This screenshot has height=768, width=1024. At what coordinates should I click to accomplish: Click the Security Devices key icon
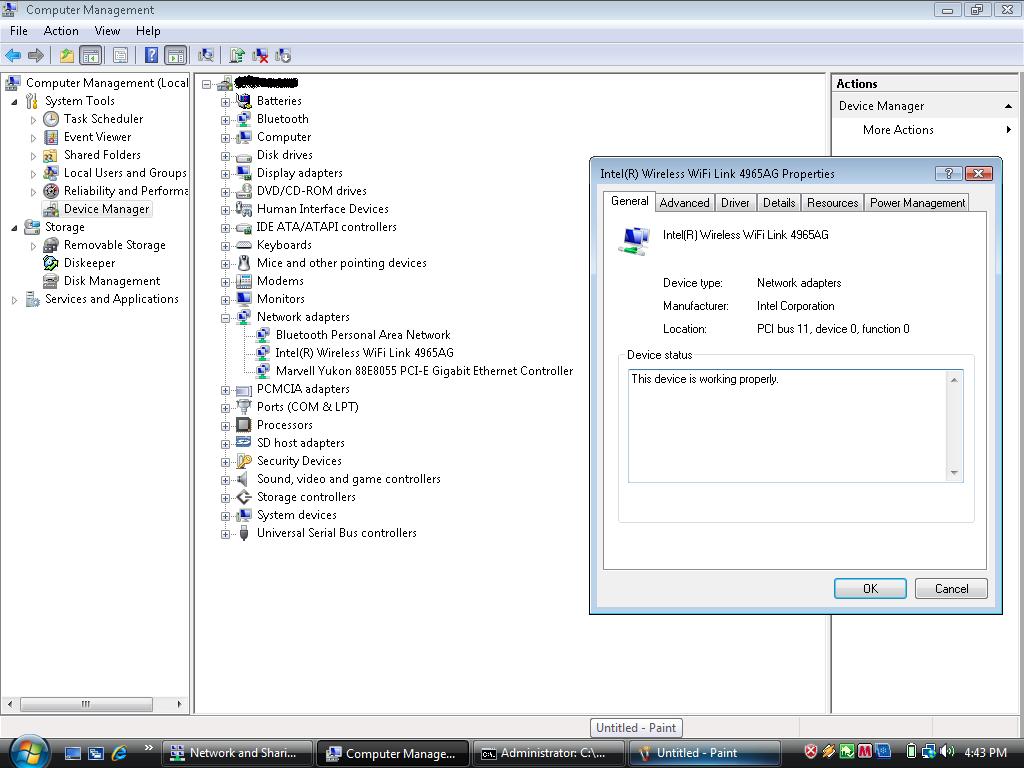244,461
